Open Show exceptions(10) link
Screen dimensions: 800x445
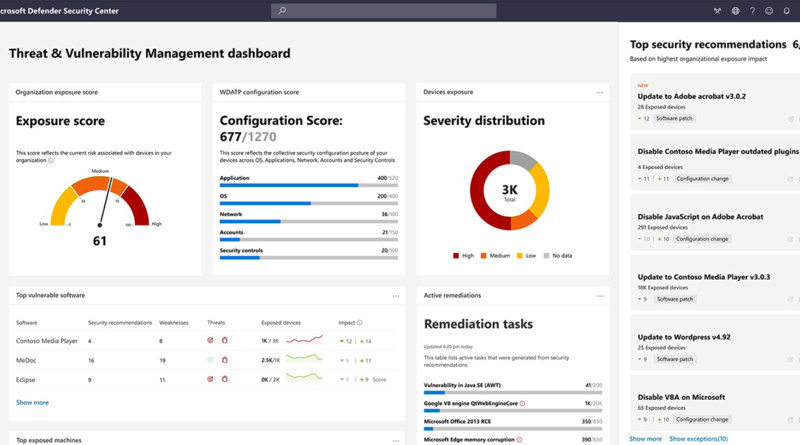click(698, 439)
